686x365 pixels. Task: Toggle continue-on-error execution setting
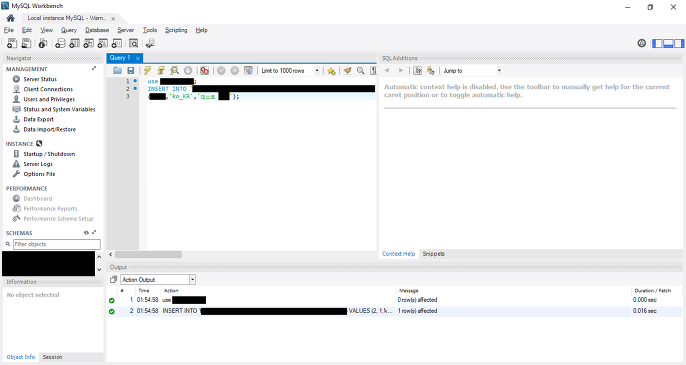click(204, 70)
